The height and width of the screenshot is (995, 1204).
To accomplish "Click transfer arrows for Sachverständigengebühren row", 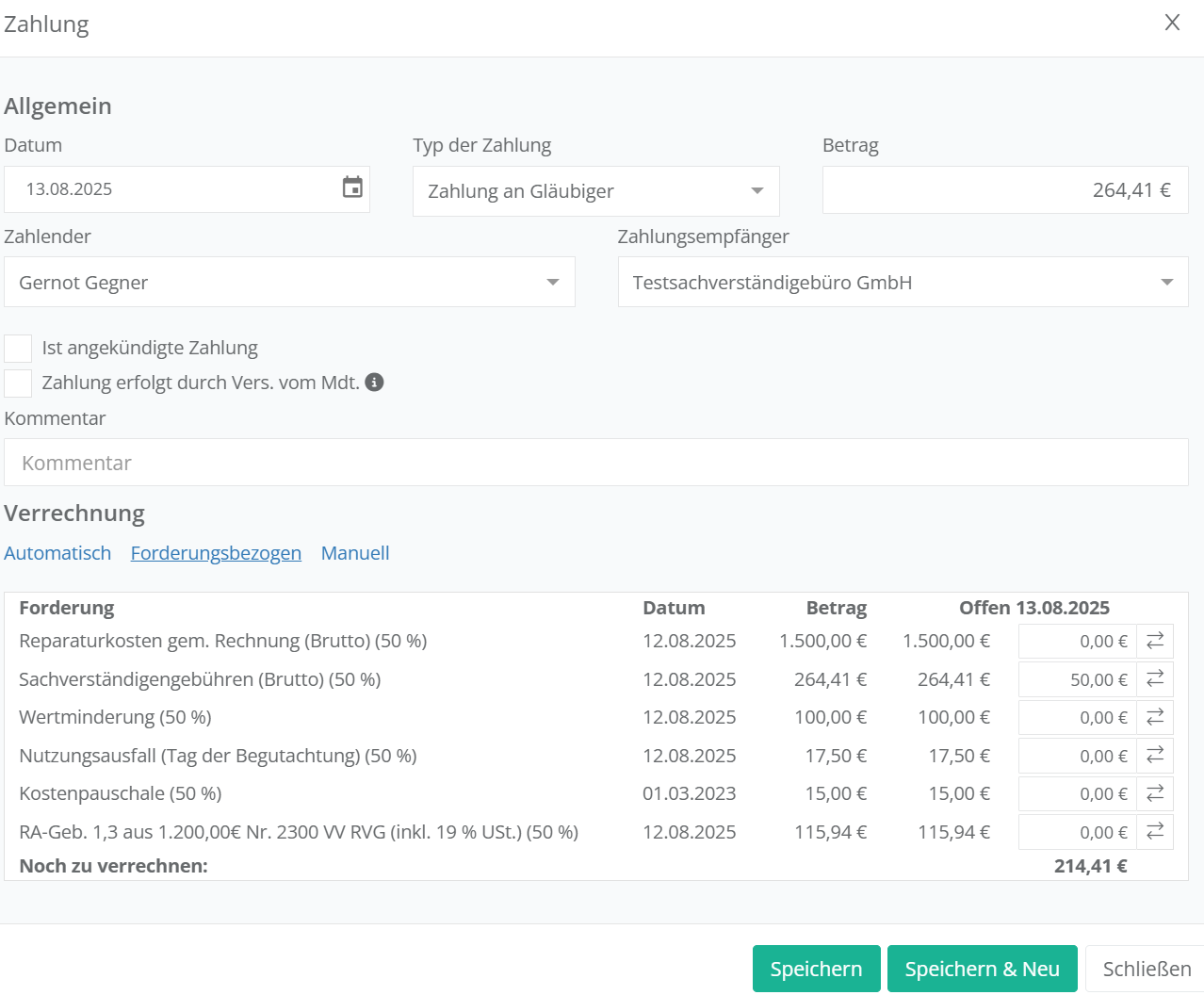I will point(1155,679).
